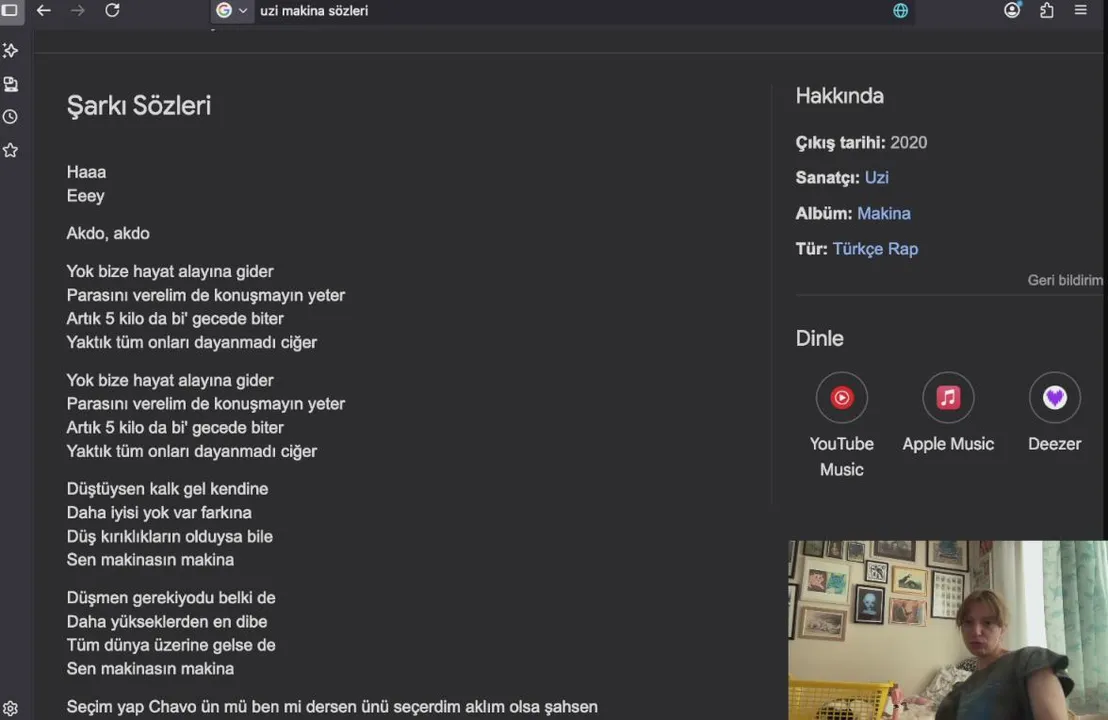Image resolution: width=1108 pixels, height=720 pixels.
Task: Click lyric line Düştüysen kalk gel kendine
Action: 167,489
